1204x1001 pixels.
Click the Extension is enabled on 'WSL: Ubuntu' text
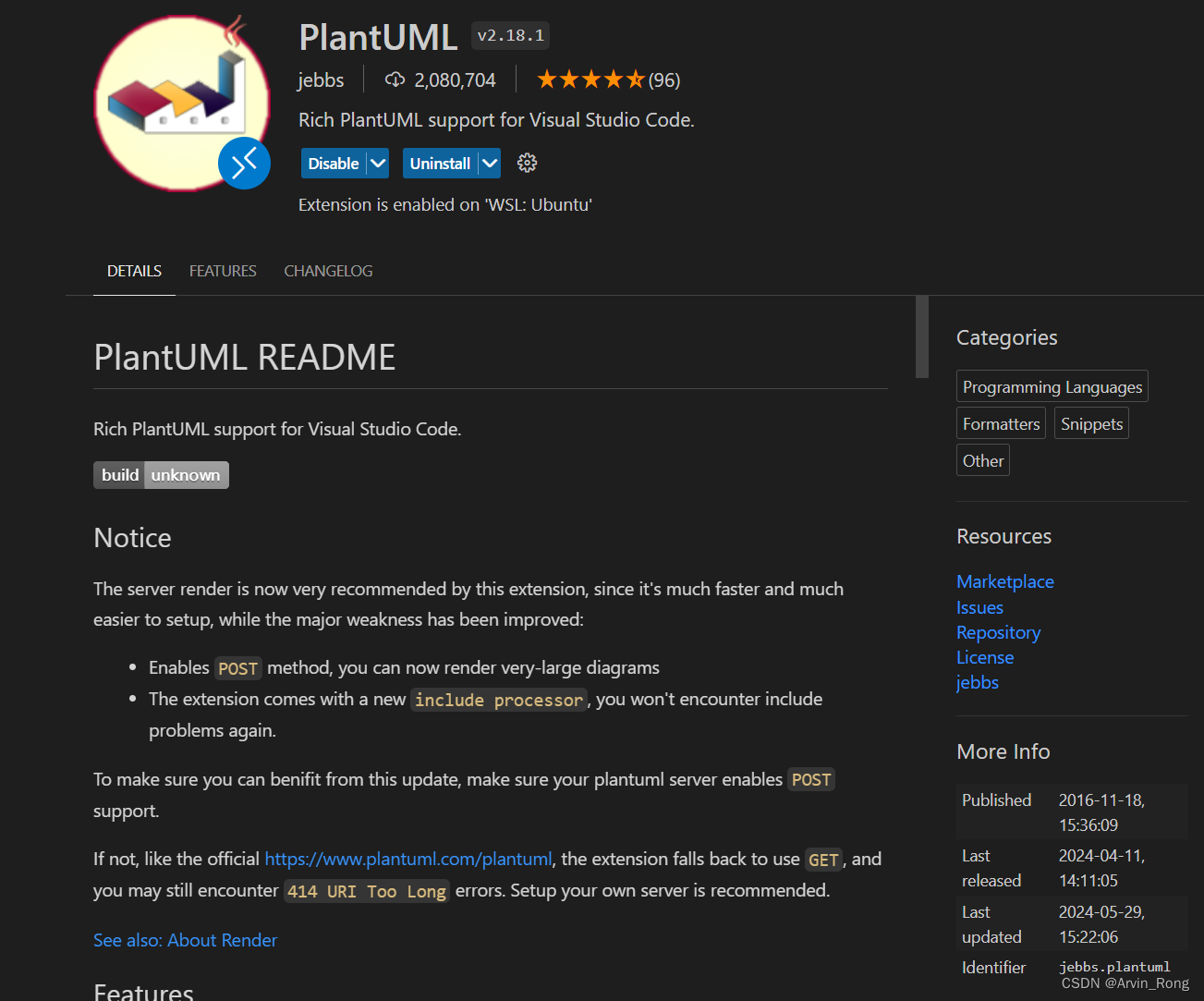coord(445,204)
